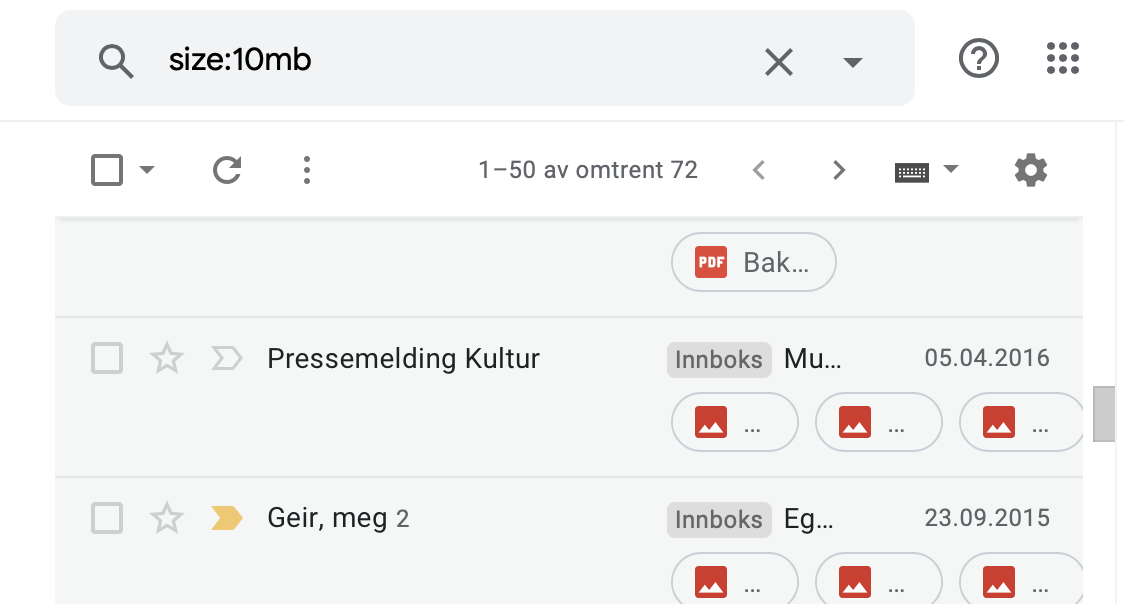Open the PDF attachment named Bak...
Image resolution: width=1124 pixels, height=604 pixels.
(x=753, y=262)
